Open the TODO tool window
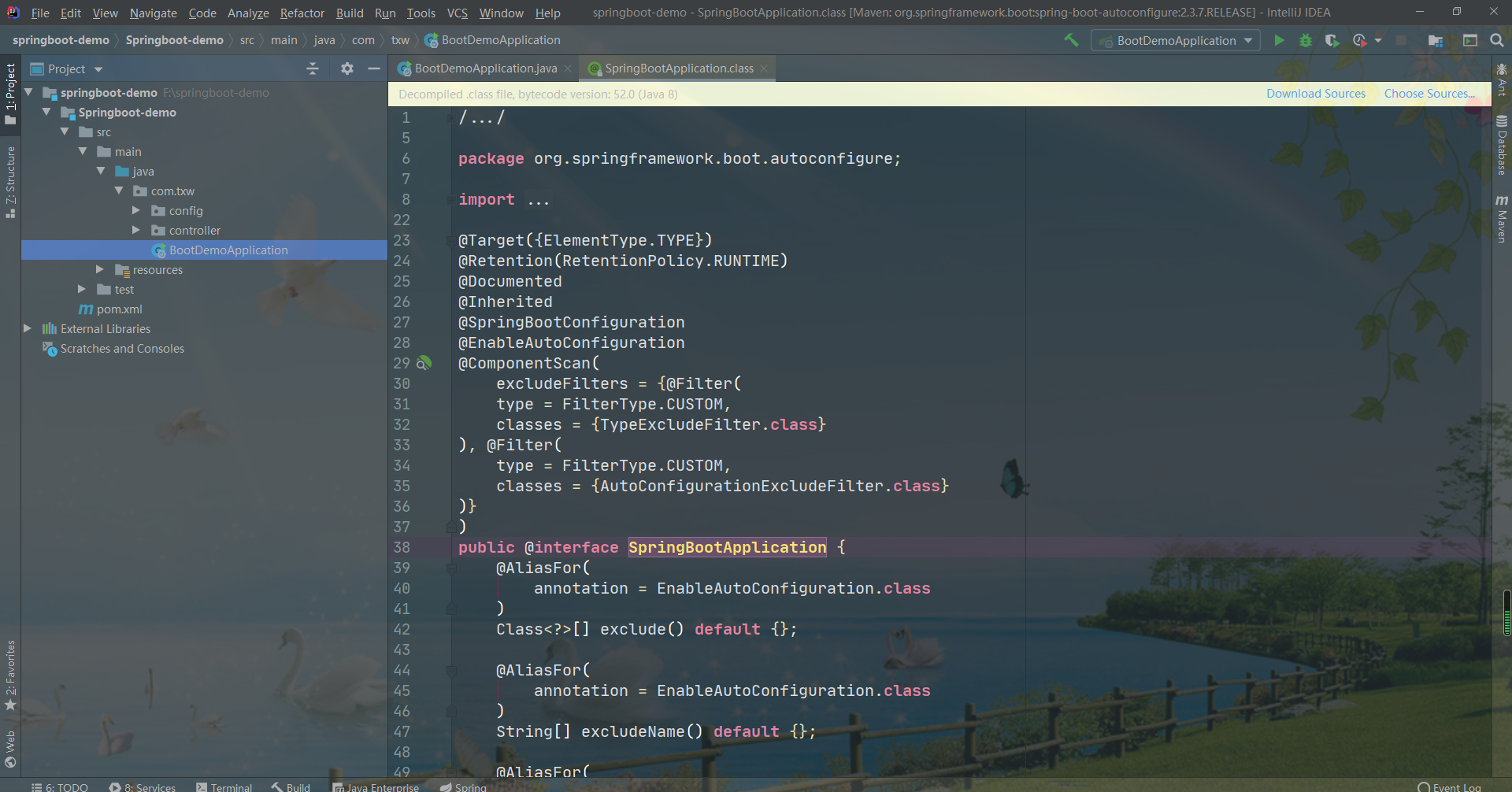Viewport: 1512px width, 792px height. tap(60, 786)
